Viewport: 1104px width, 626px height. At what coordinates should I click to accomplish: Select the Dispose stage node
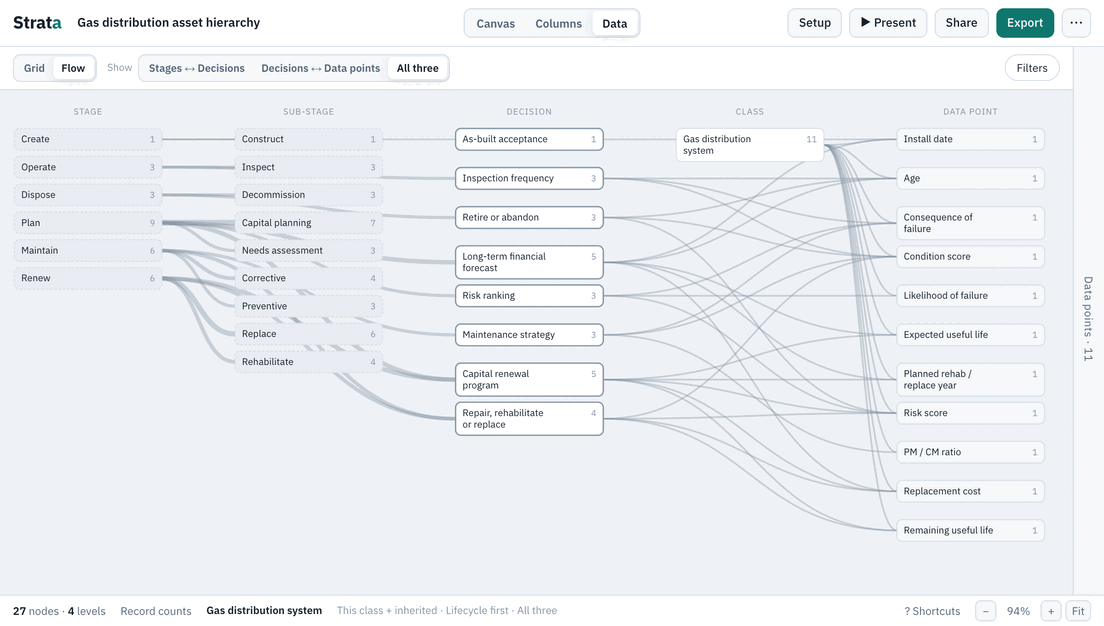tap(88, 195)
